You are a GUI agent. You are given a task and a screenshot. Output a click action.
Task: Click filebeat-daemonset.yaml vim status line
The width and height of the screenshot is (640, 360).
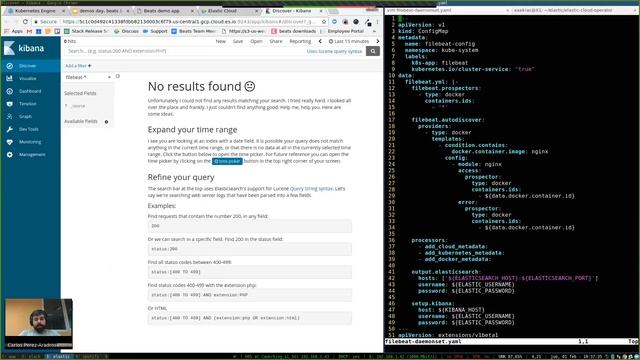tap(511, 341)
